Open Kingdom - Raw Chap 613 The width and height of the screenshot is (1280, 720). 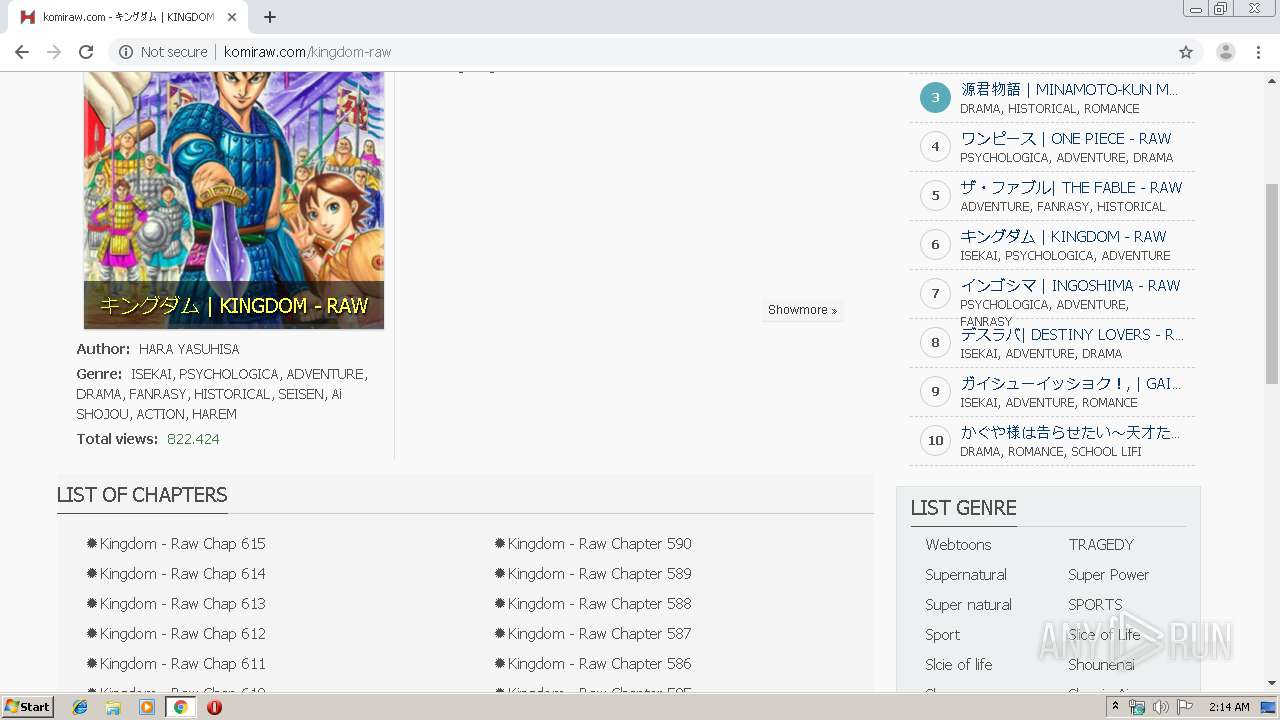[x=182, y=604]
